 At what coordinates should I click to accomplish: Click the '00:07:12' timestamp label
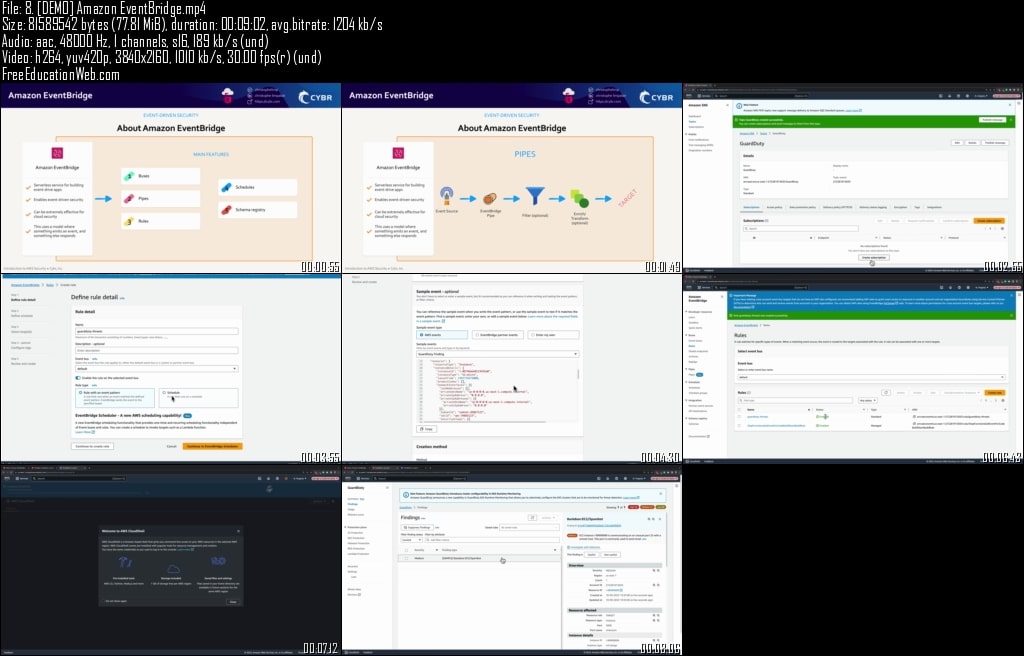pos(321,649)
